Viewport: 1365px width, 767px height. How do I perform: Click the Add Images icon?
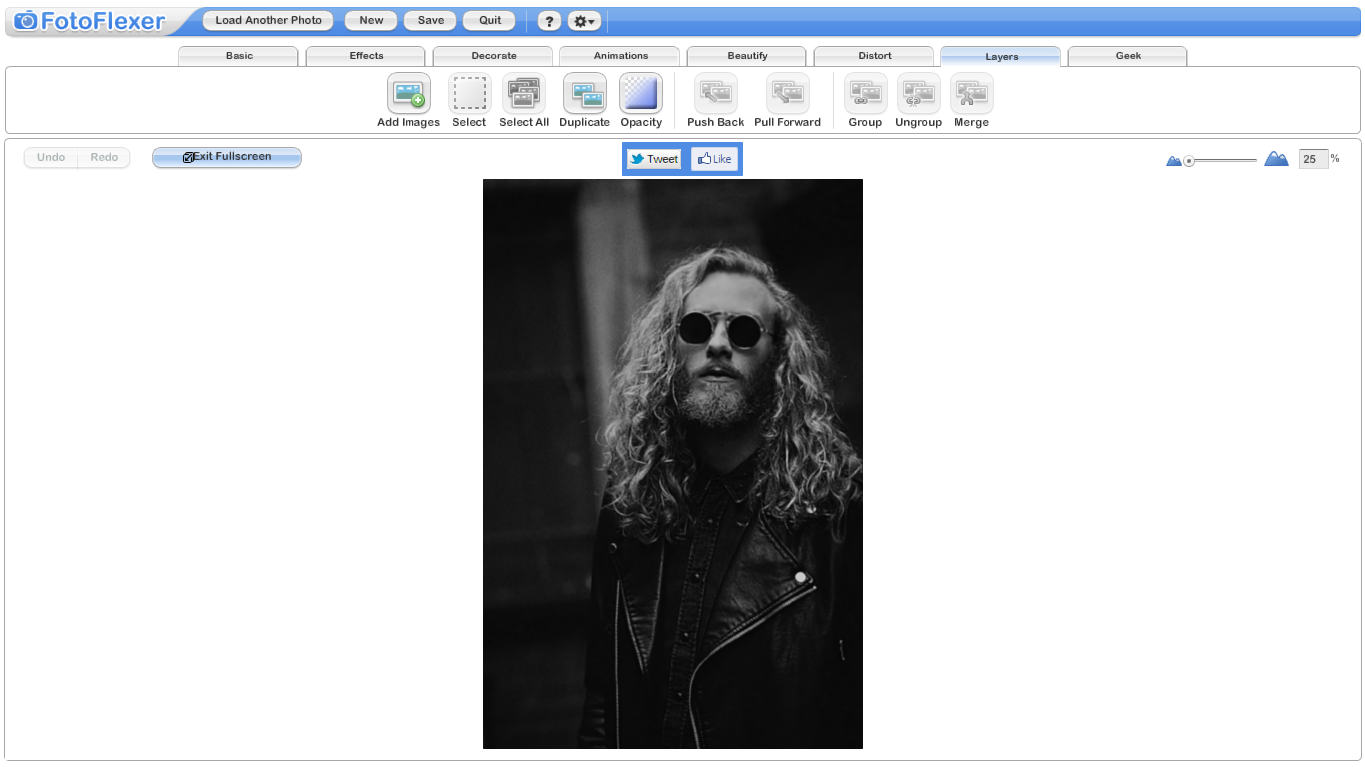408,94
